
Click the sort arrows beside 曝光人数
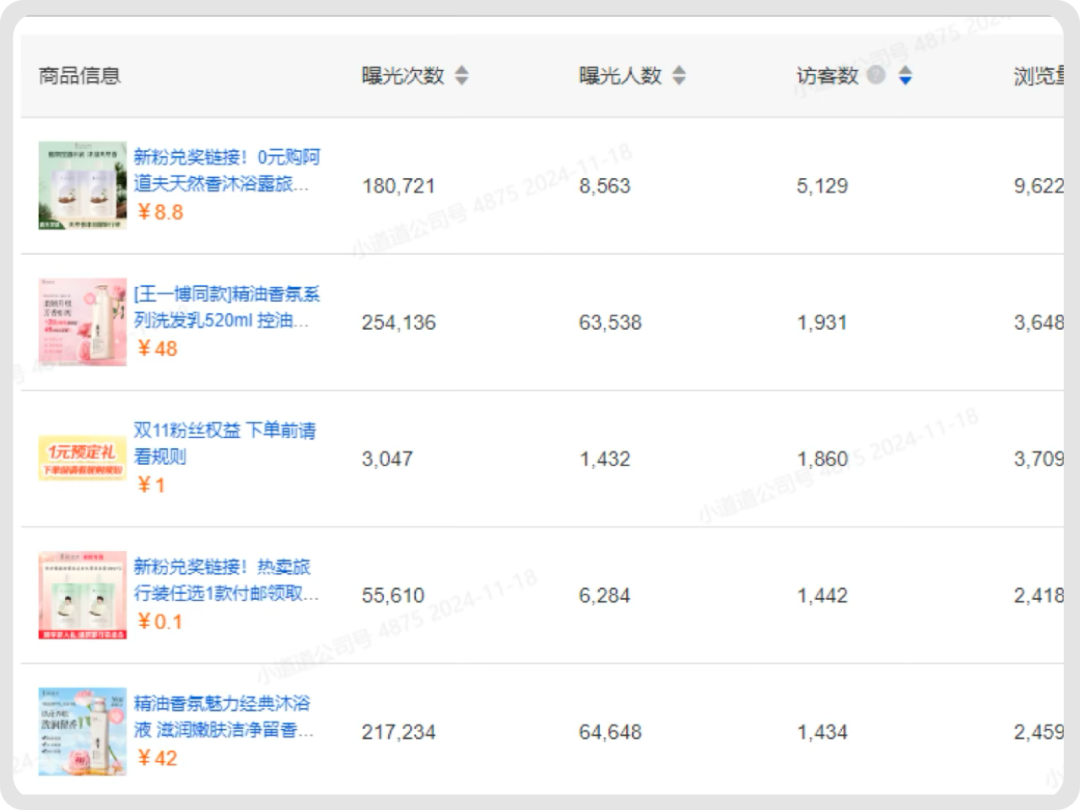pos(679,76)
